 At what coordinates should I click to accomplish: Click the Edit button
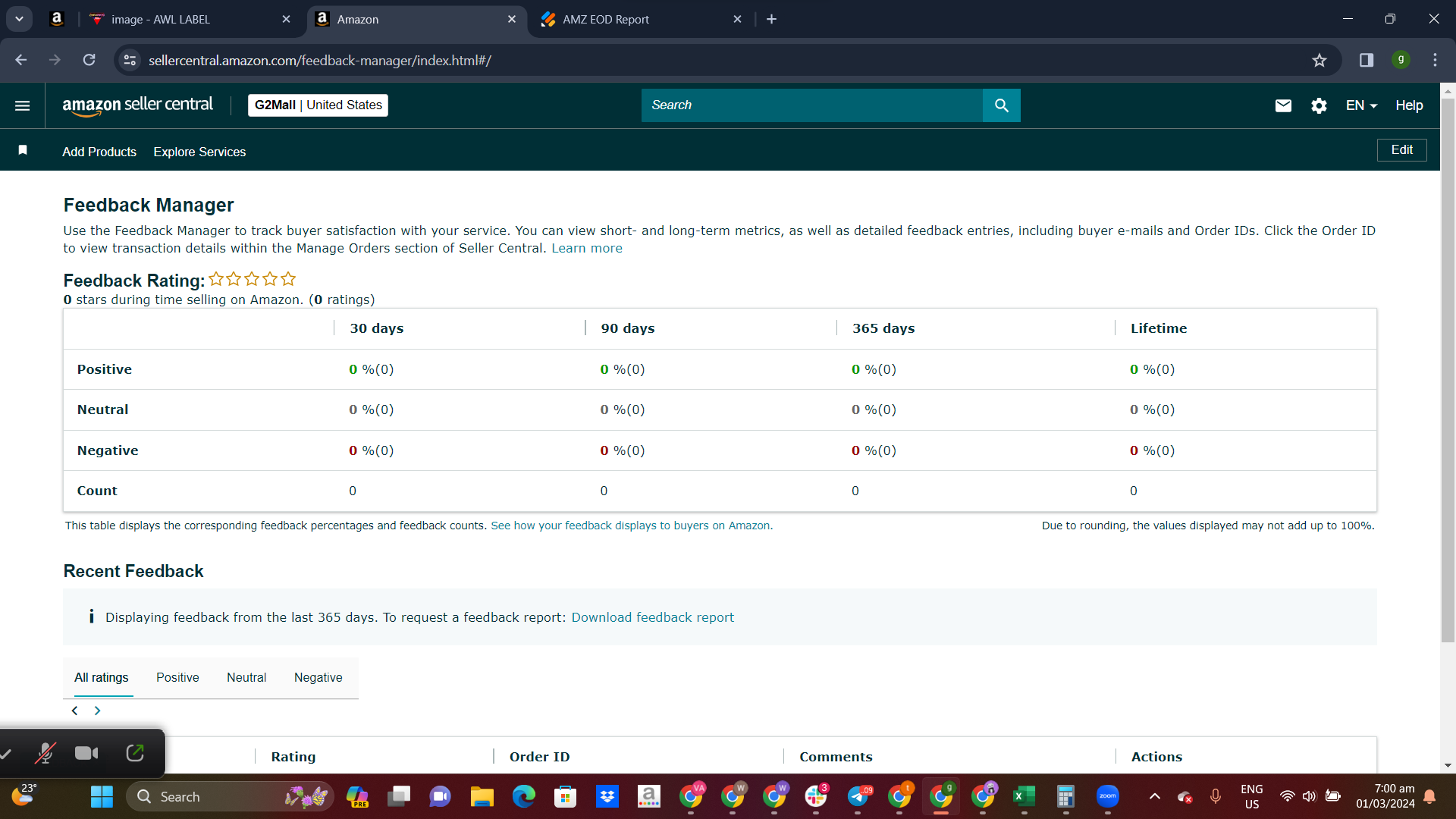pos(1401,150)
